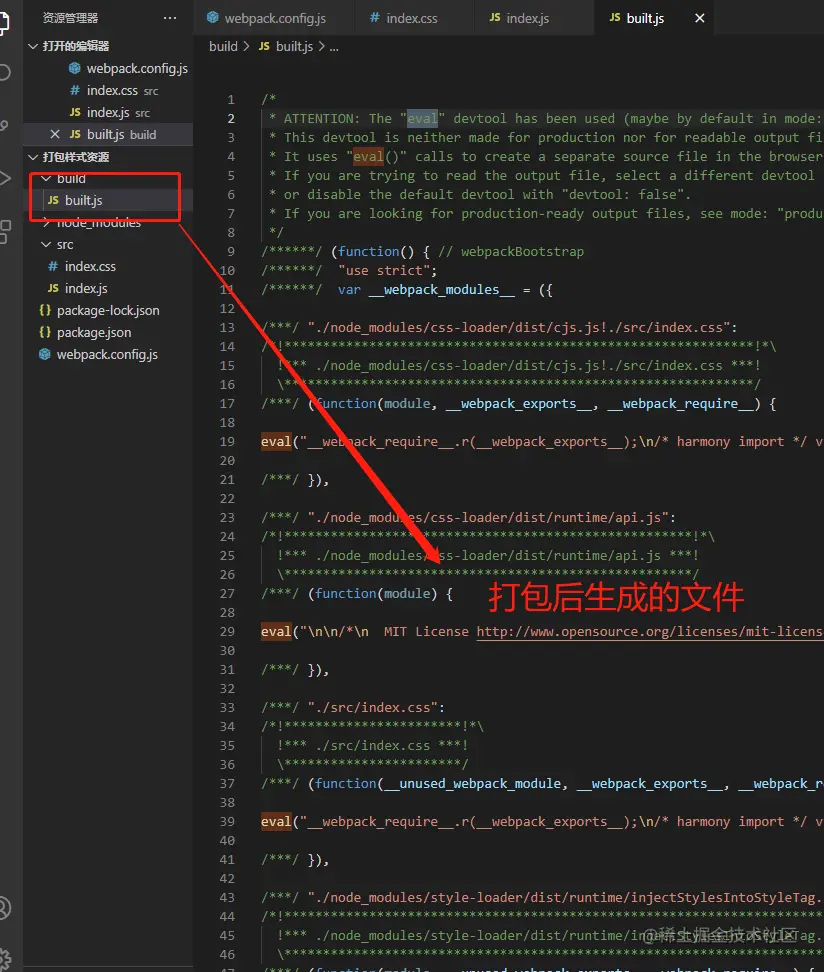This screenshot has width=824, height=972.
Task: Open the Explorer activity bar icon
Action: click(x=4, y=22)
